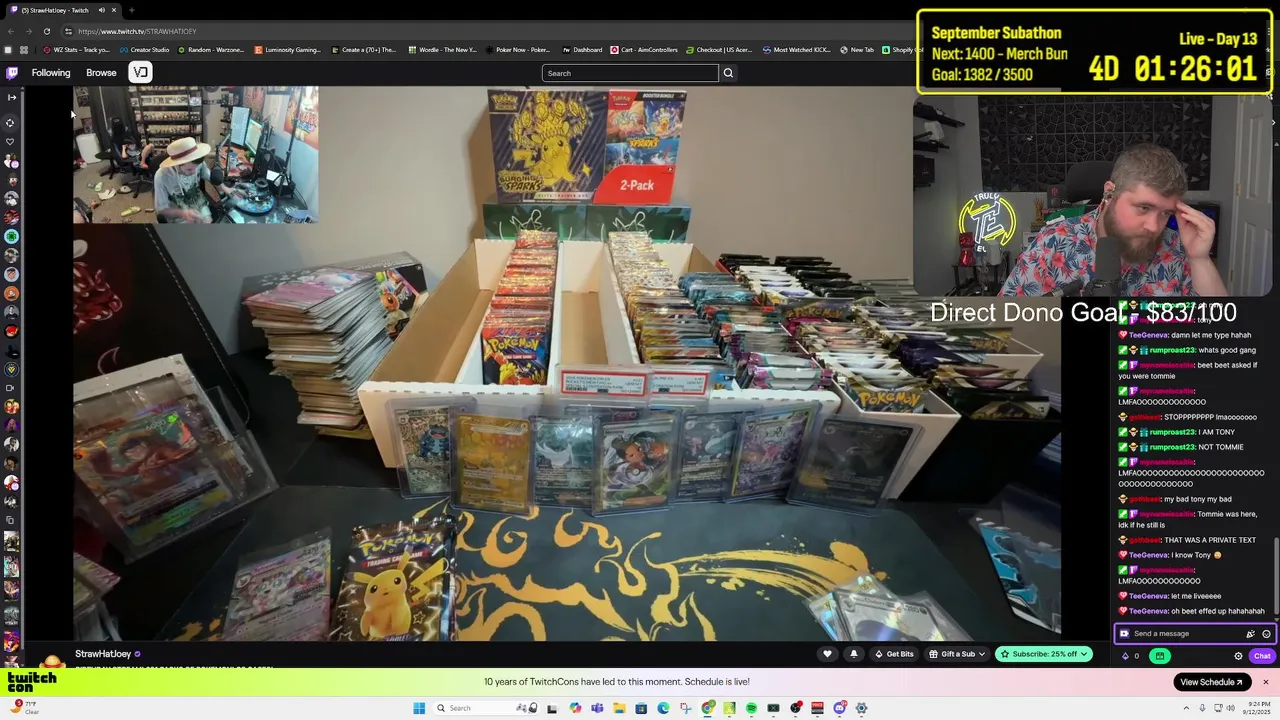
Task: Open the Cart - AimControllers bookmark
Action: (644, 50)
